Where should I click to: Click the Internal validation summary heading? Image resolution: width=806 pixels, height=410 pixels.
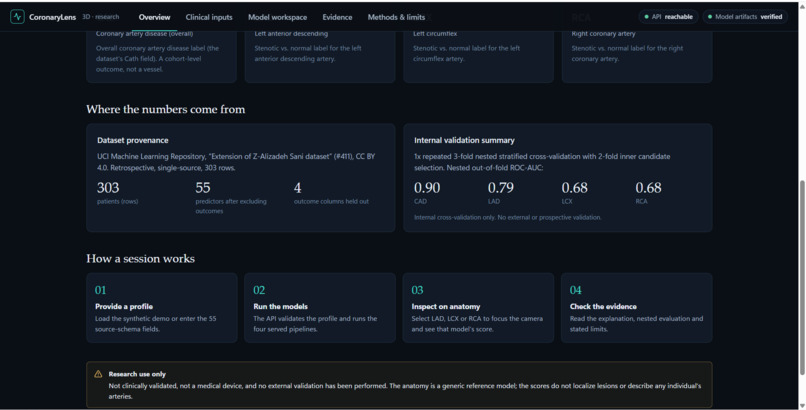click(x=464, y=140)
